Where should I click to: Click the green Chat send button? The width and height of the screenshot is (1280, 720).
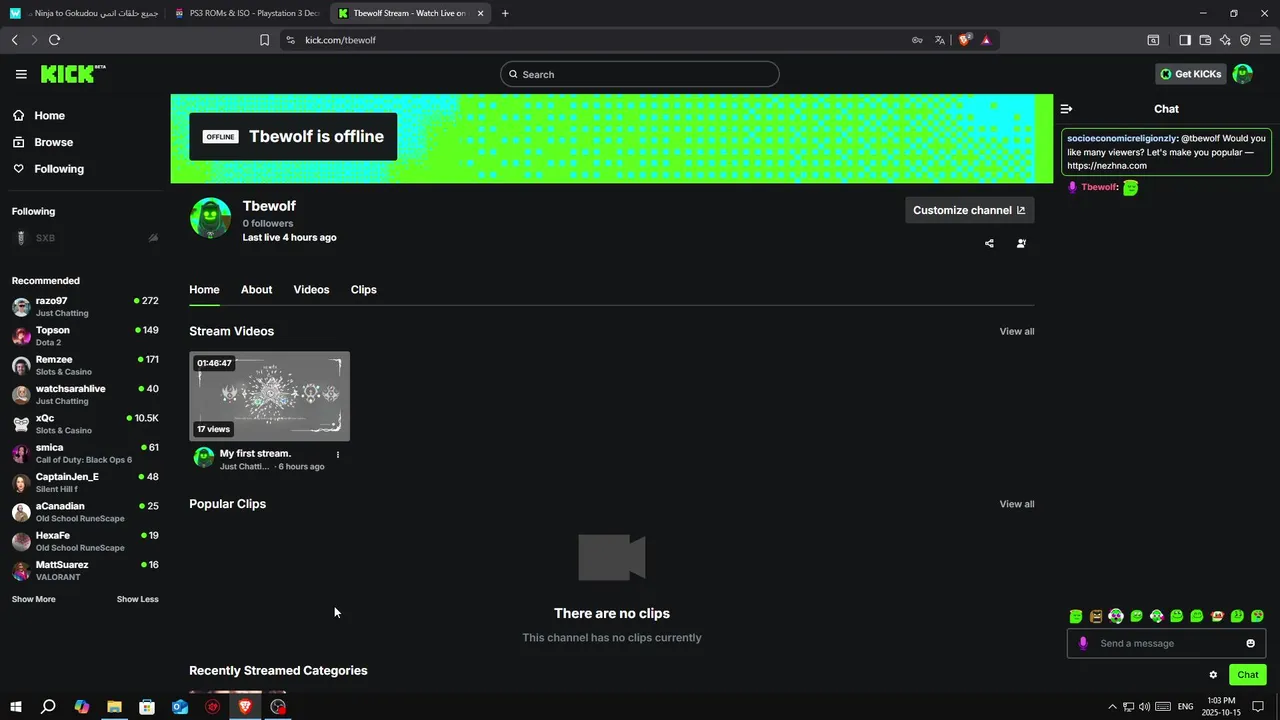[1247, 675]
